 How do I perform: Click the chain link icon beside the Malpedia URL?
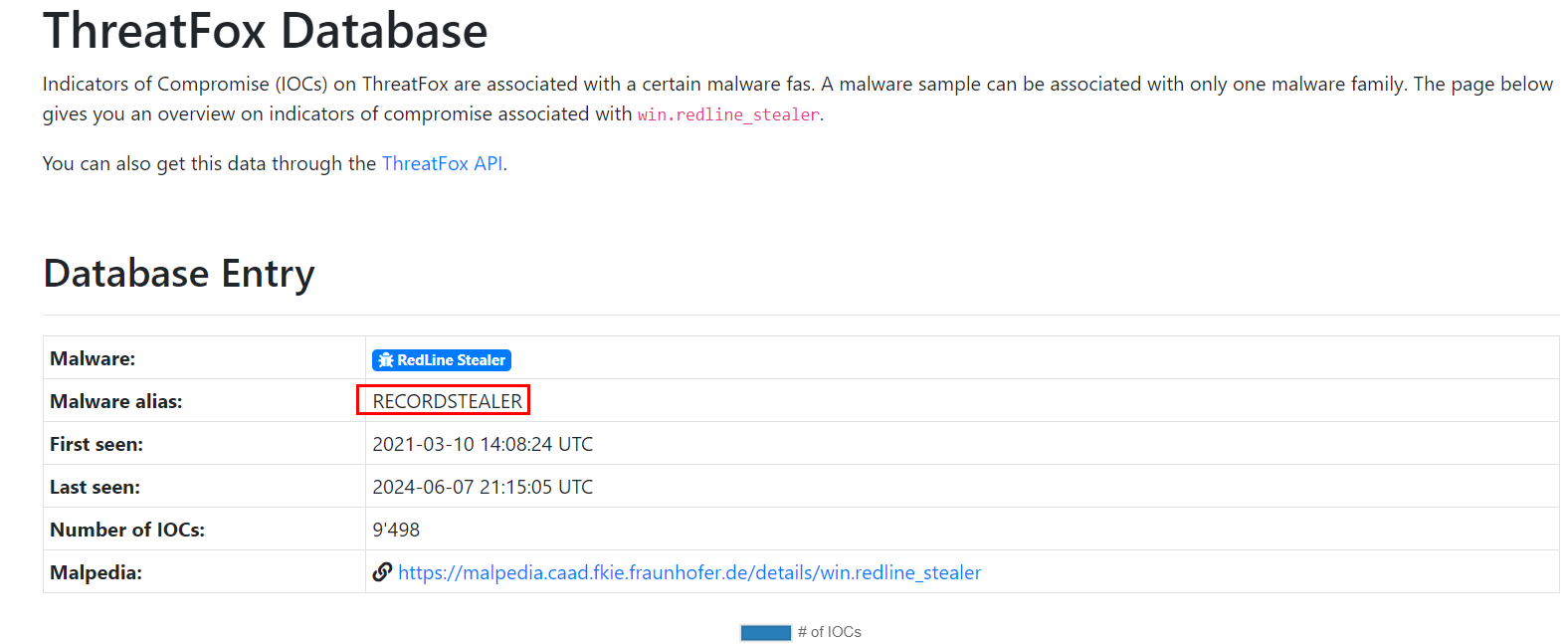click(x=382, y=572)
